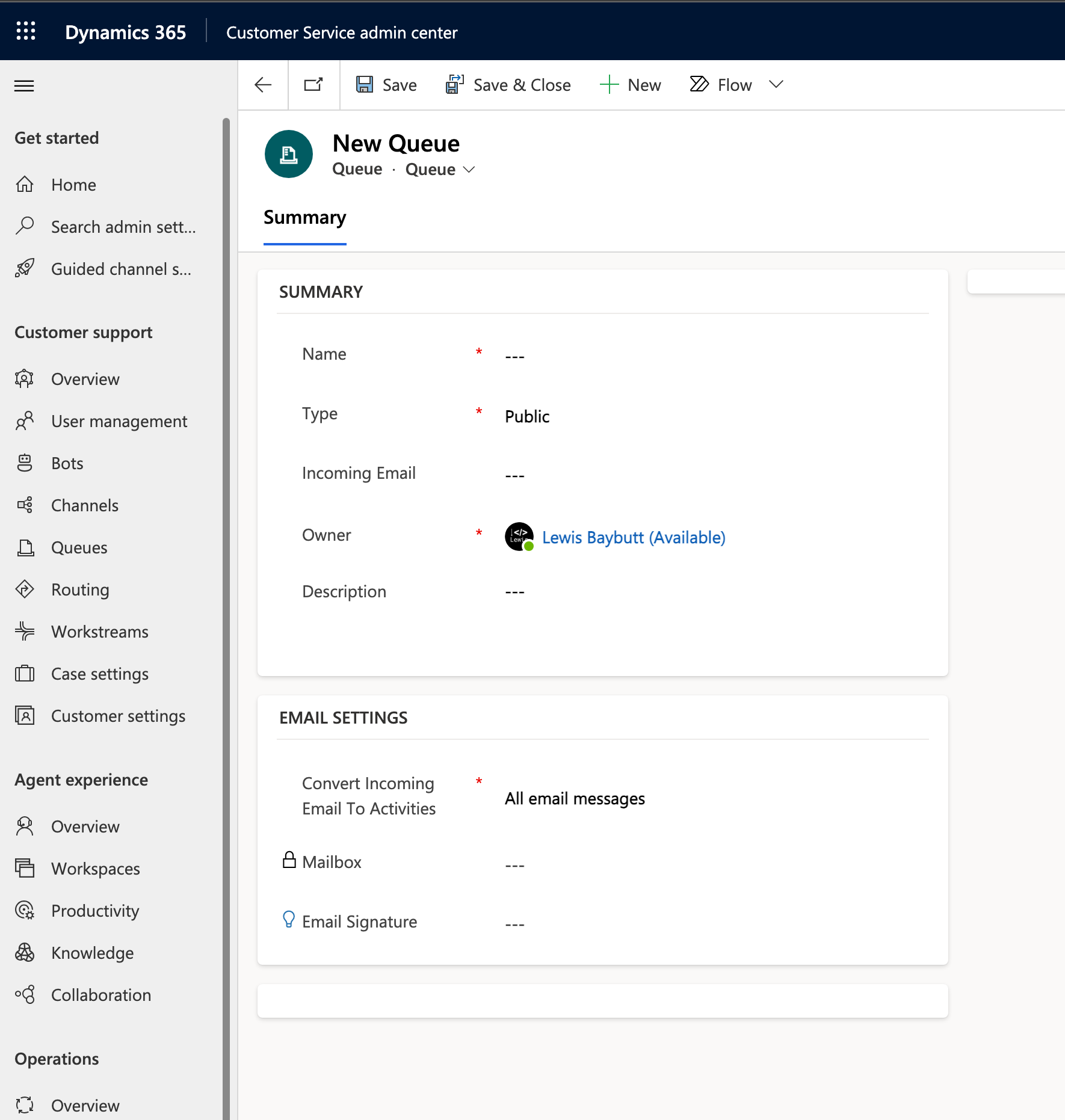Click the Workstreams icon
Screen dimensions: 1065x1120
coord(25,632)
